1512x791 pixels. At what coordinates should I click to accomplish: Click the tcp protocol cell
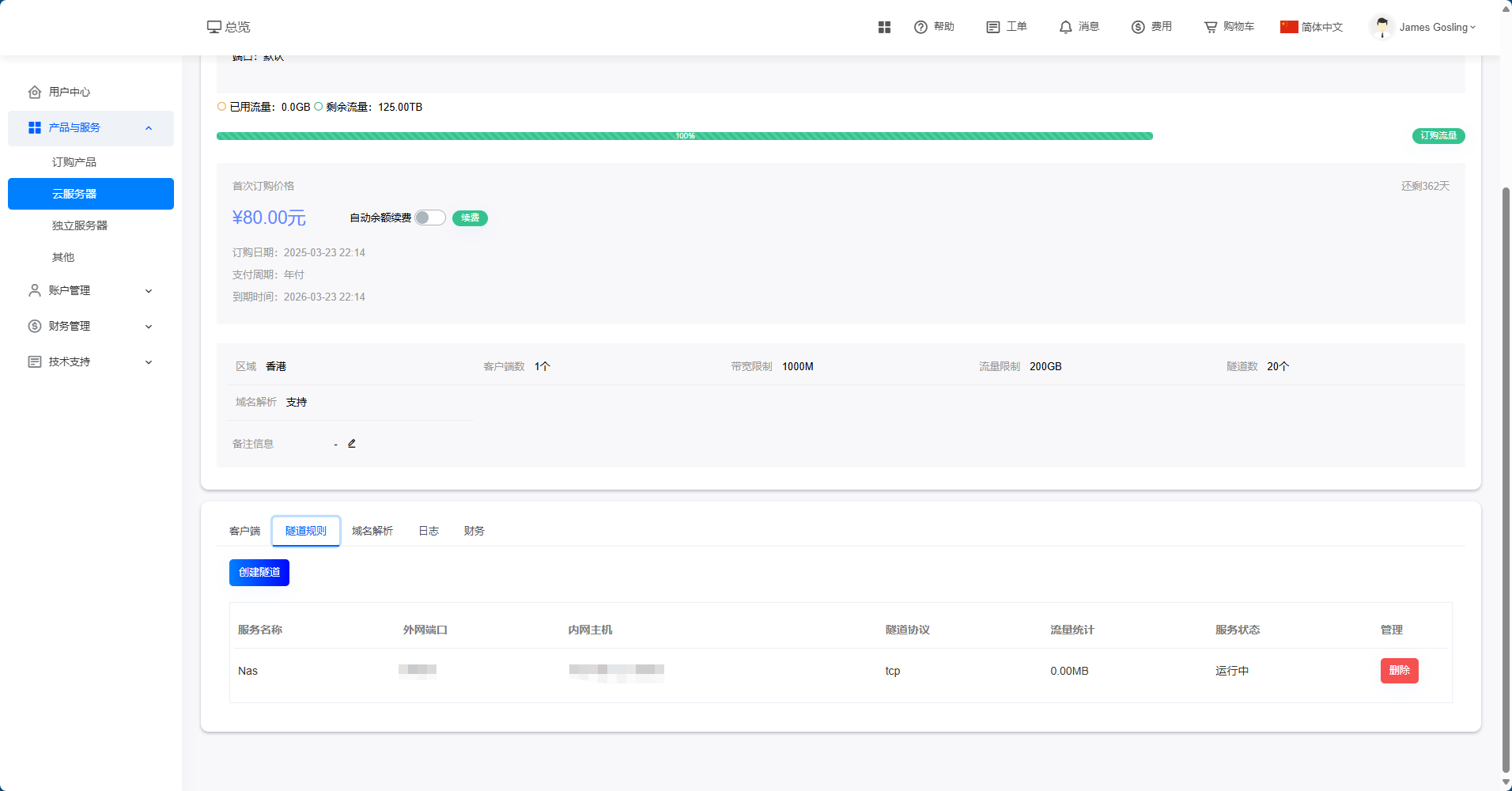point(893,671)
